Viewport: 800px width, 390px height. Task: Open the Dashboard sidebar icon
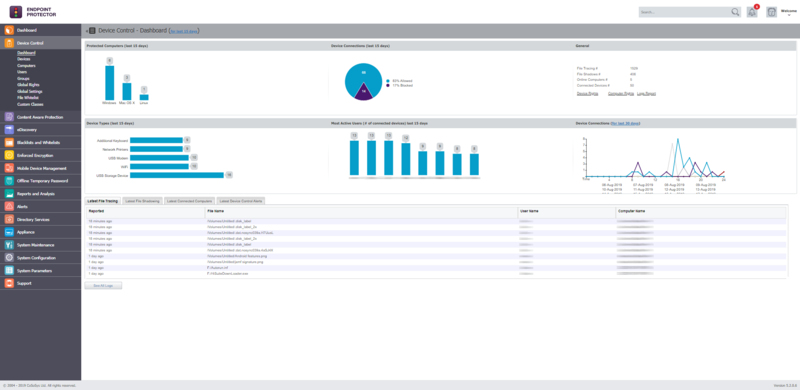(9, 30)
